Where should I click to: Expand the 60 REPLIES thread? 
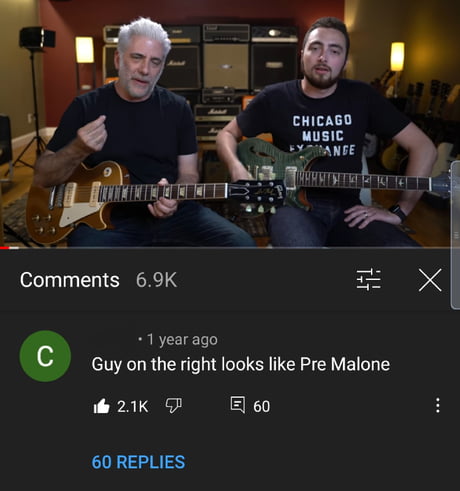(138, 462)
